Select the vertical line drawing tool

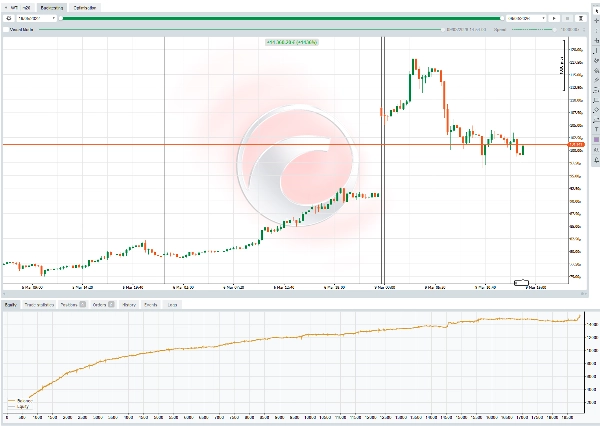tap(596, 51)
